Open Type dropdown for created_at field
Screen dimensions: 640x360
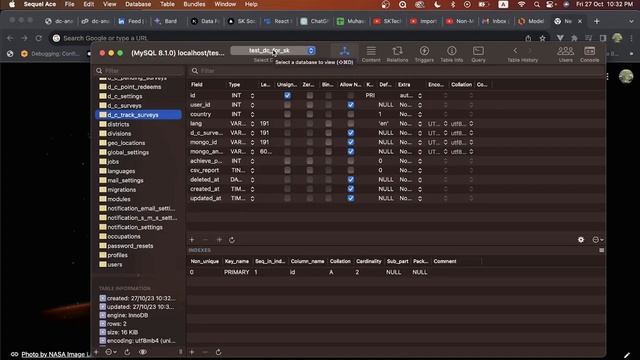(252, 189)
